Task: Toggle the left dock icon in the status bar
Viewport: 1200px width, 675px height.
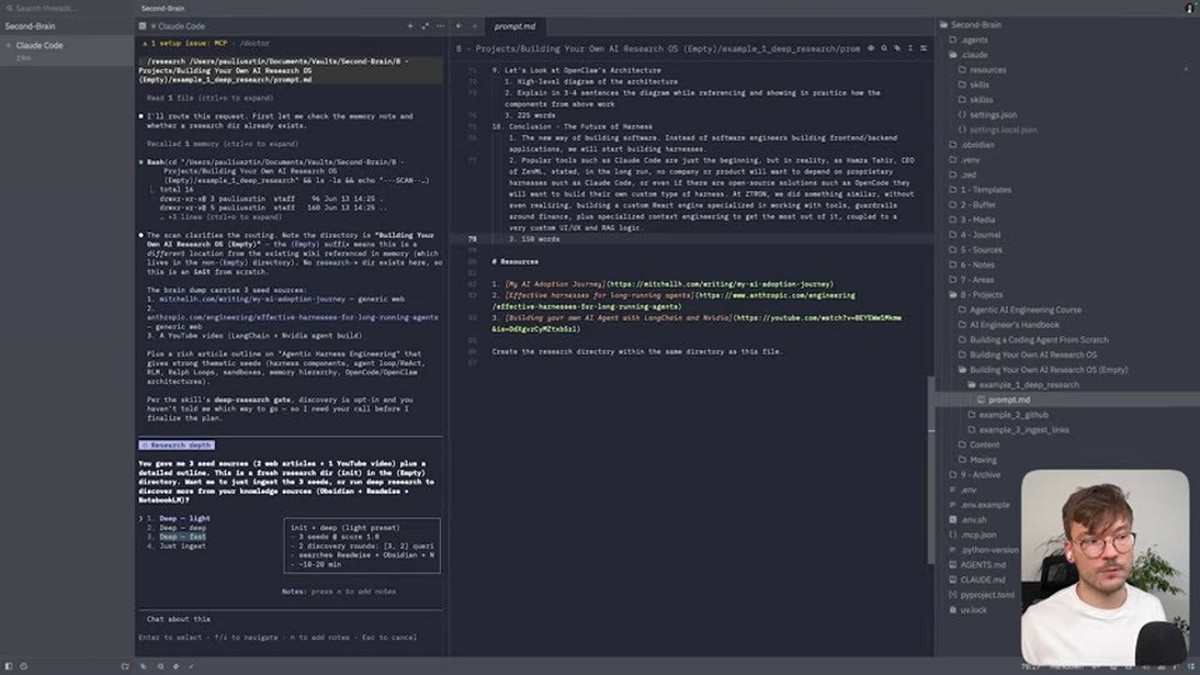Action: pyautogui.click(x=9, y=666)
